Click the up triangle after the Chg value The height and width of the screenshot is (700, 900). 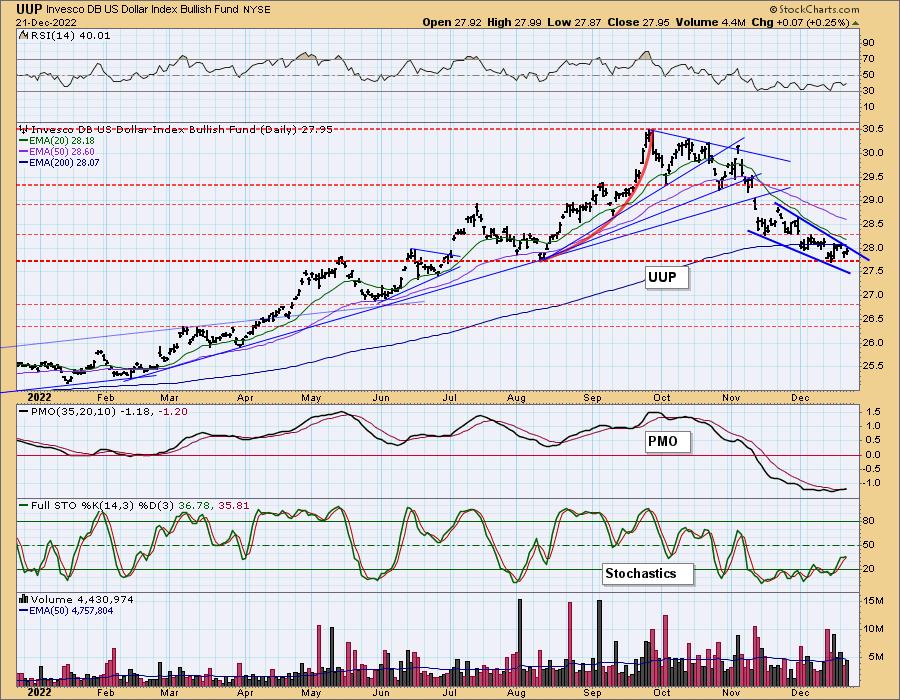(x=855, y=23)
